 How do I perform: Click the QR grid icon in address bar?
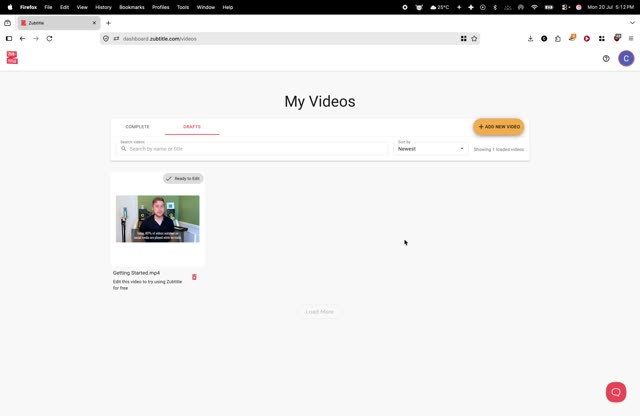click(x=464, y=38)
